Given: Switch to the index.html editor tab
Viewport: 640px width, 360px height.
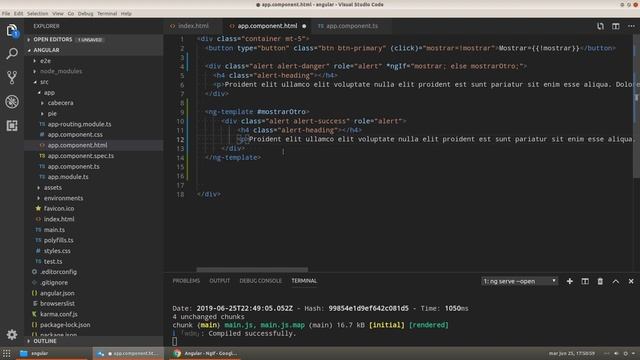Looking at the screenshot, I should 193,26.
